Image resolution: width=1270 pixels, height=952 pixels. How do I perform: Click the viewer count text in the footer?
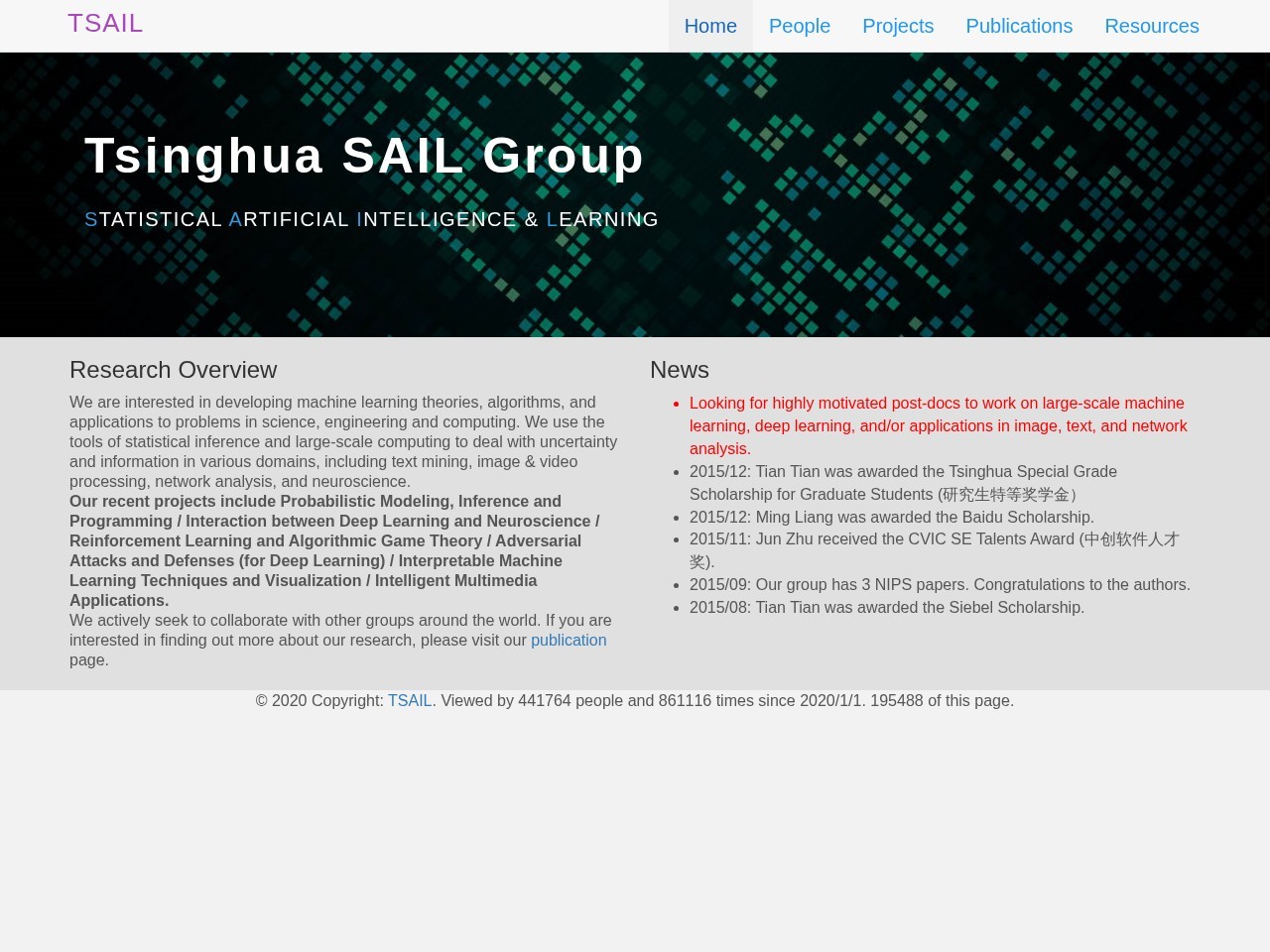[724, 701]
